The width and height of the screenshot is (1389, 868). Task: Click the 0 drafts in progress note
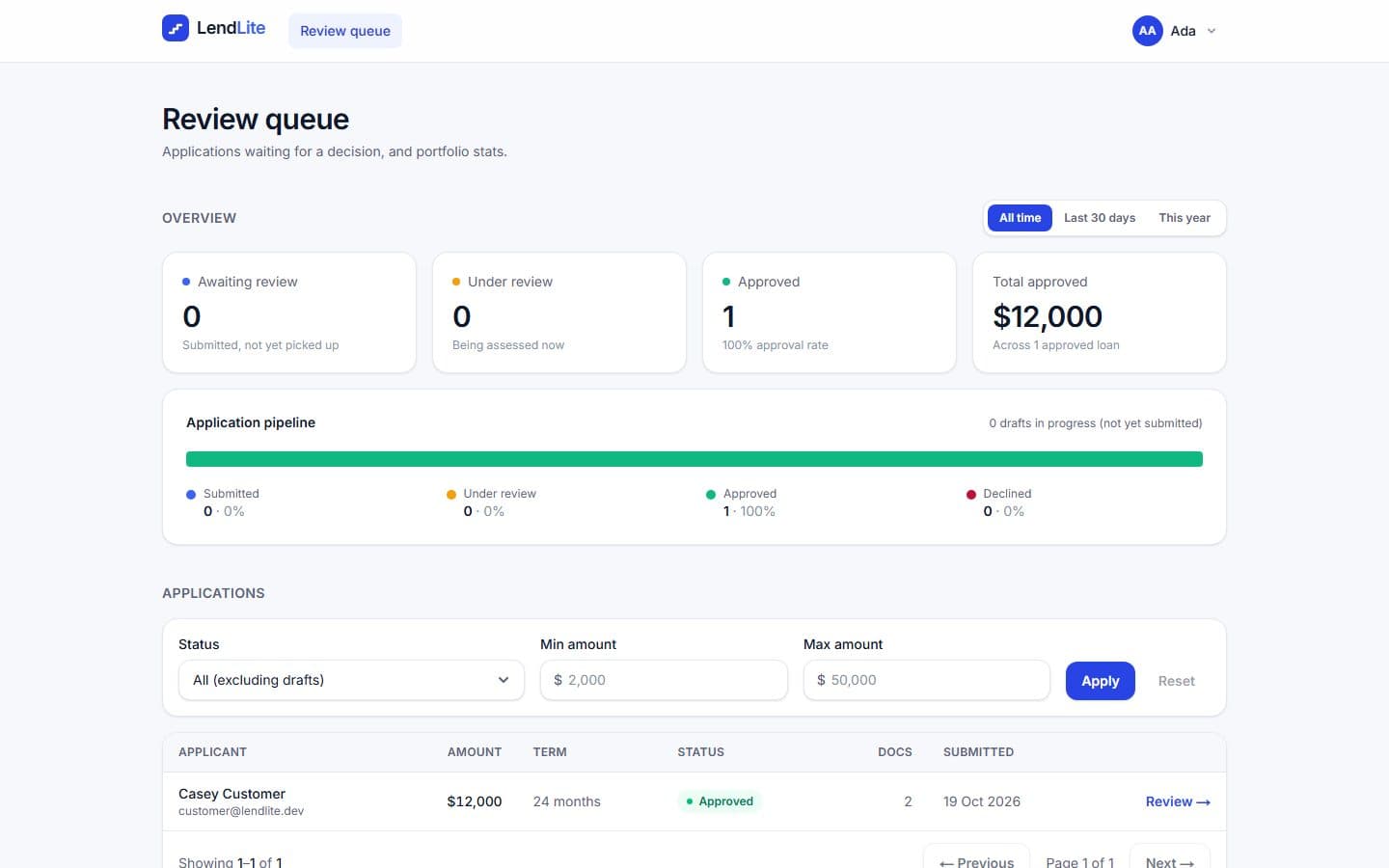(x=1096, y=423)
